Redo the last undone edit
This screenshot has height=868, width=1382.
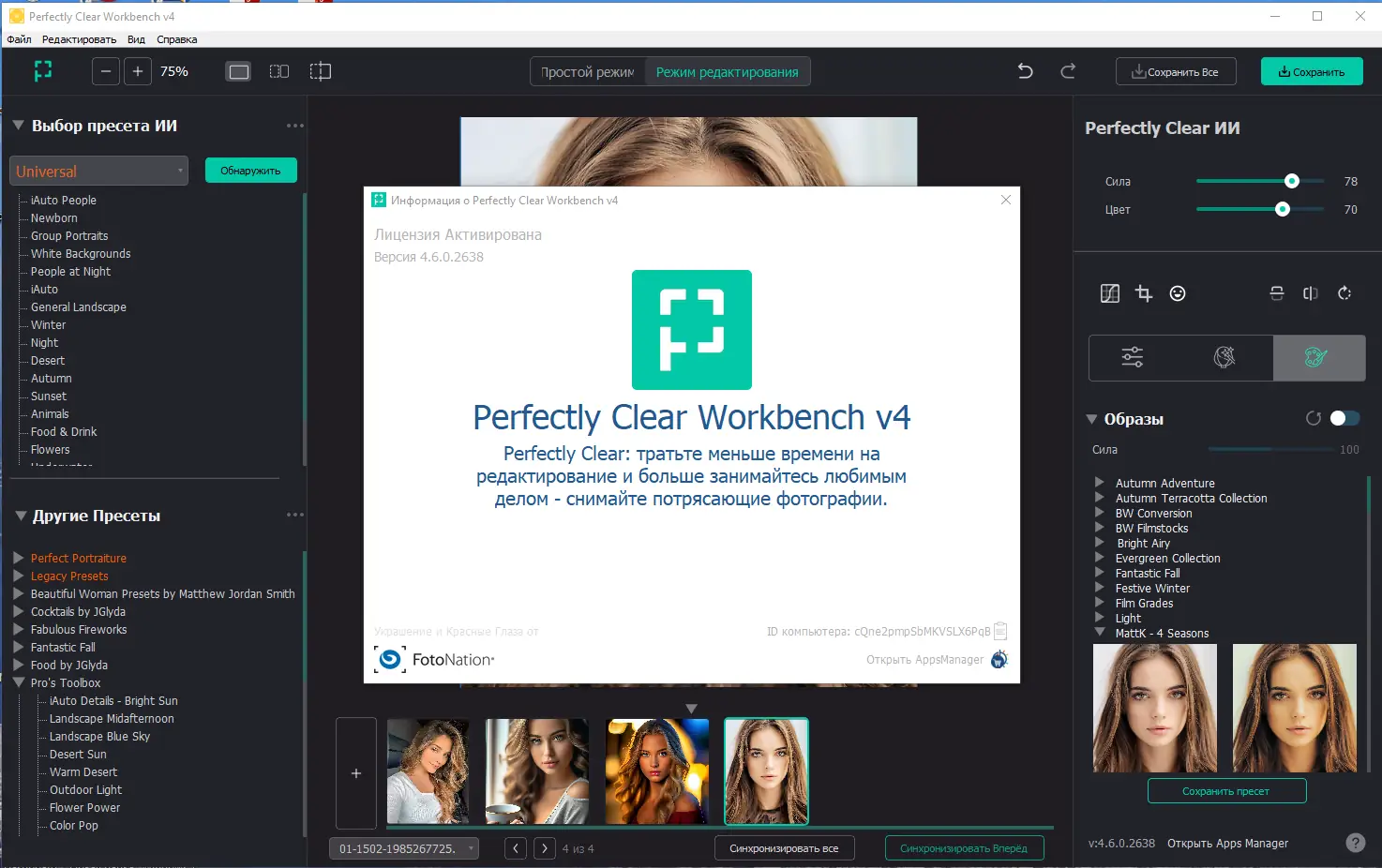pos(1068,71)
